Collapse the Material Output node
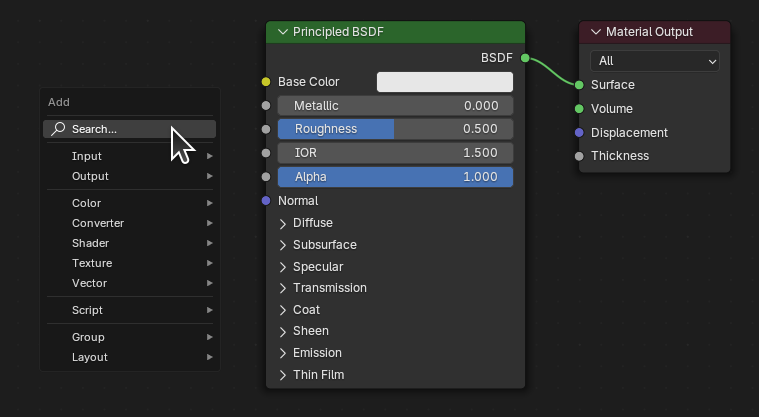The image size is (759, 417). 595,32
